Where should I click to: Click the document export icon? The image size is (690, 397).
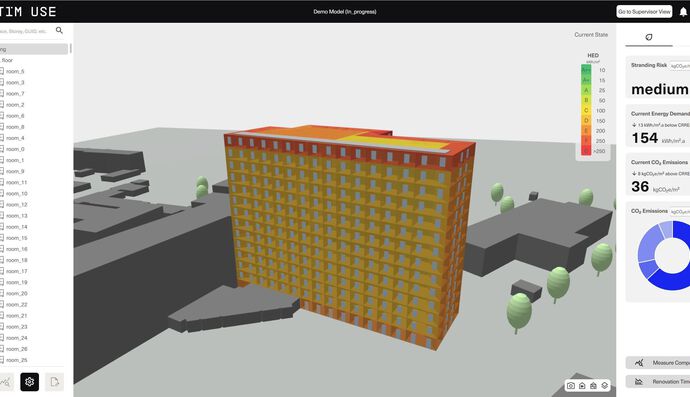(x=54, y=382)
